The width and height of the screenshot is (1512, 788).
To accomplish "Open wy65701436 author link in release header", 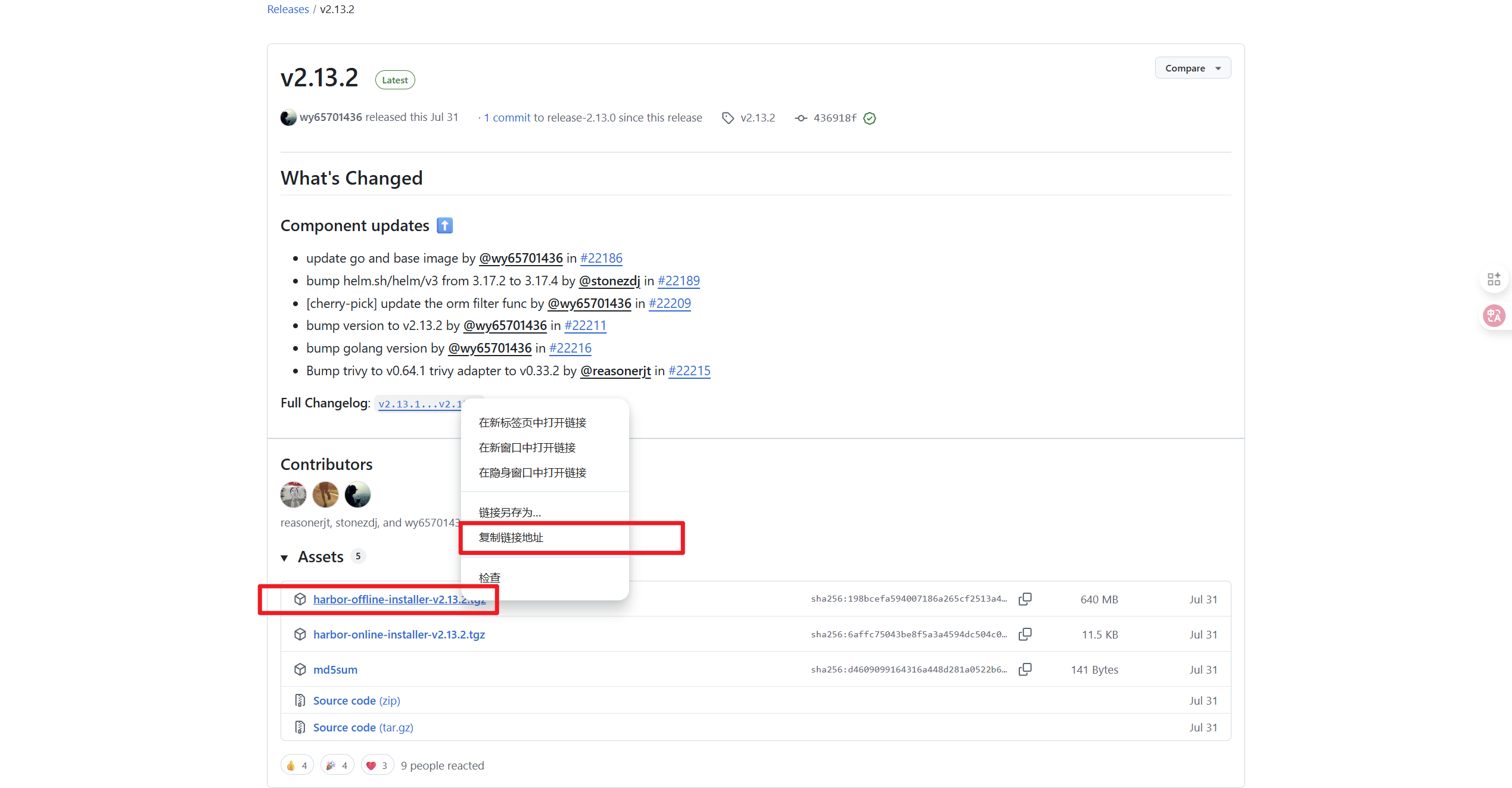I will 331,117.
